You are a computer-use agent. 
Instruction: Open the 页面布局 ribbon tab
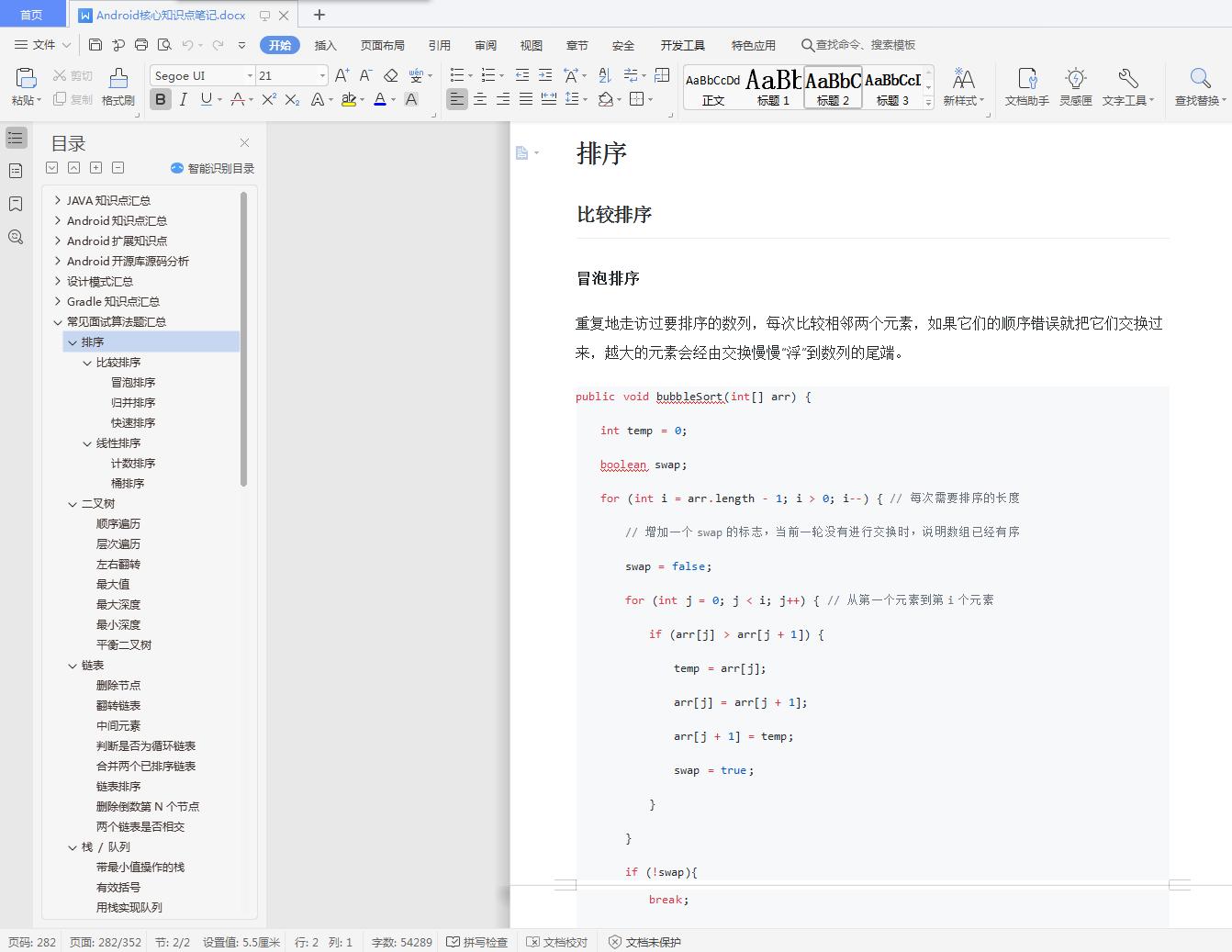tap(382, 44)
